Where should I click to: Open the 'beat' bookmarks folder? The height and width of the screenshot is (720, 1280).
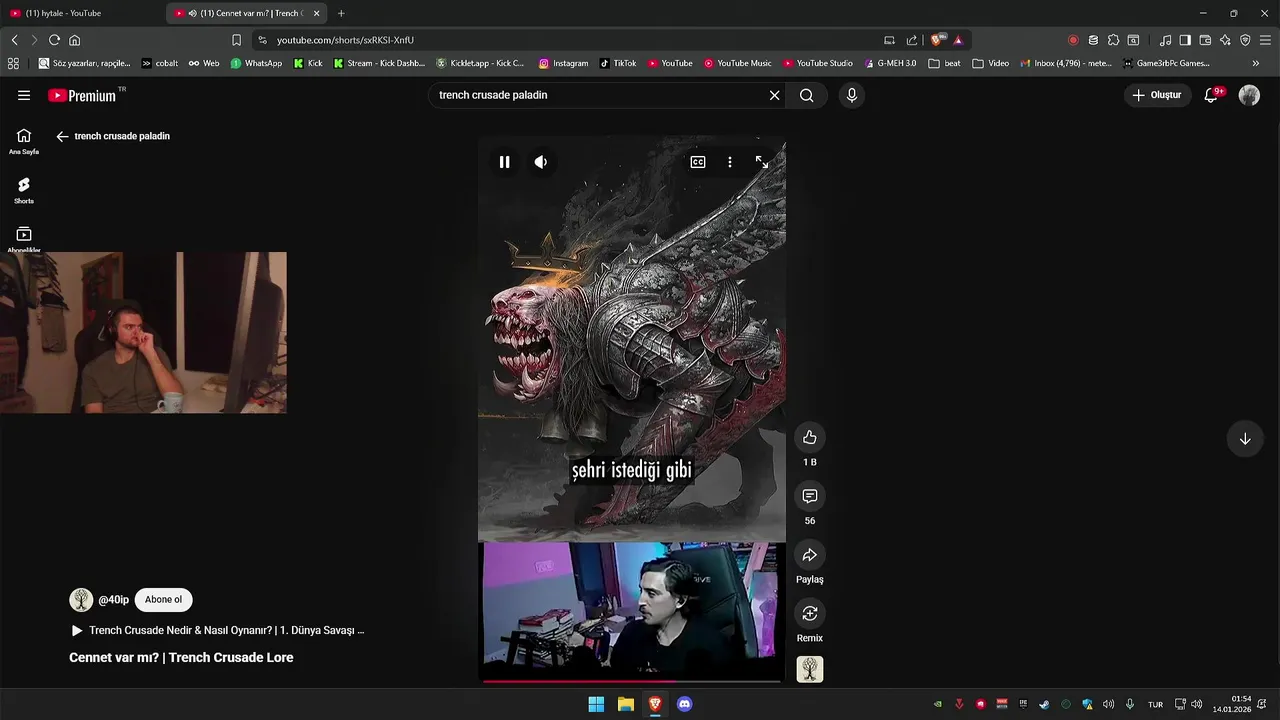tap(944, 63)
